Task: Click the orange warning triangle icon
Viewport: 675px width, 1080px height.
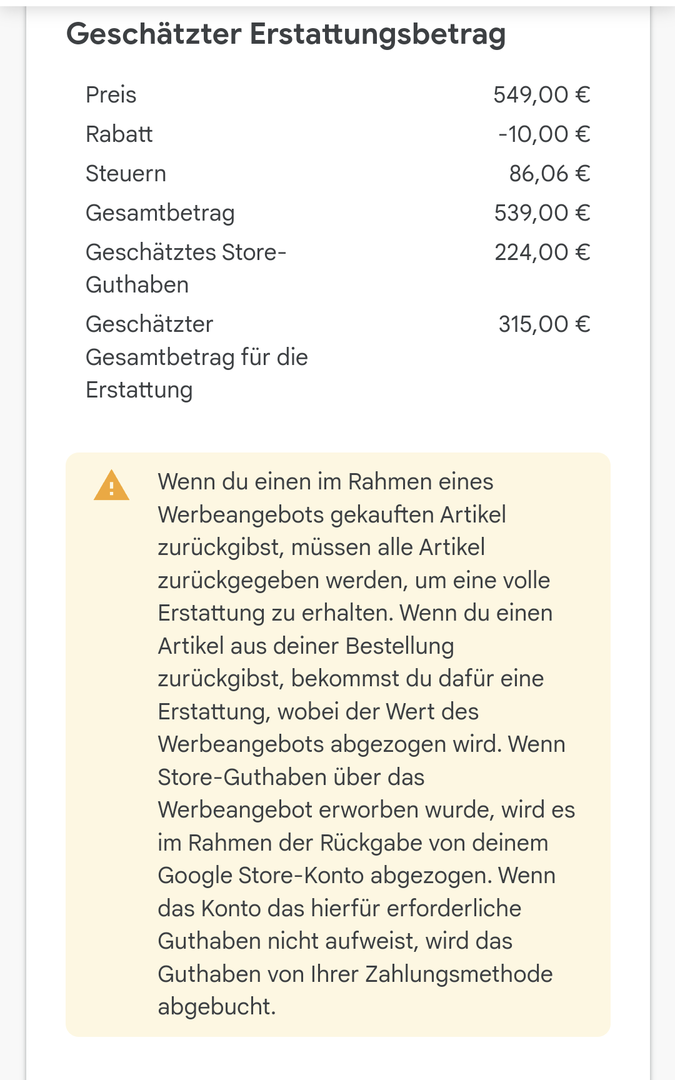Action: pyautogui.click(x=111, y=486)
